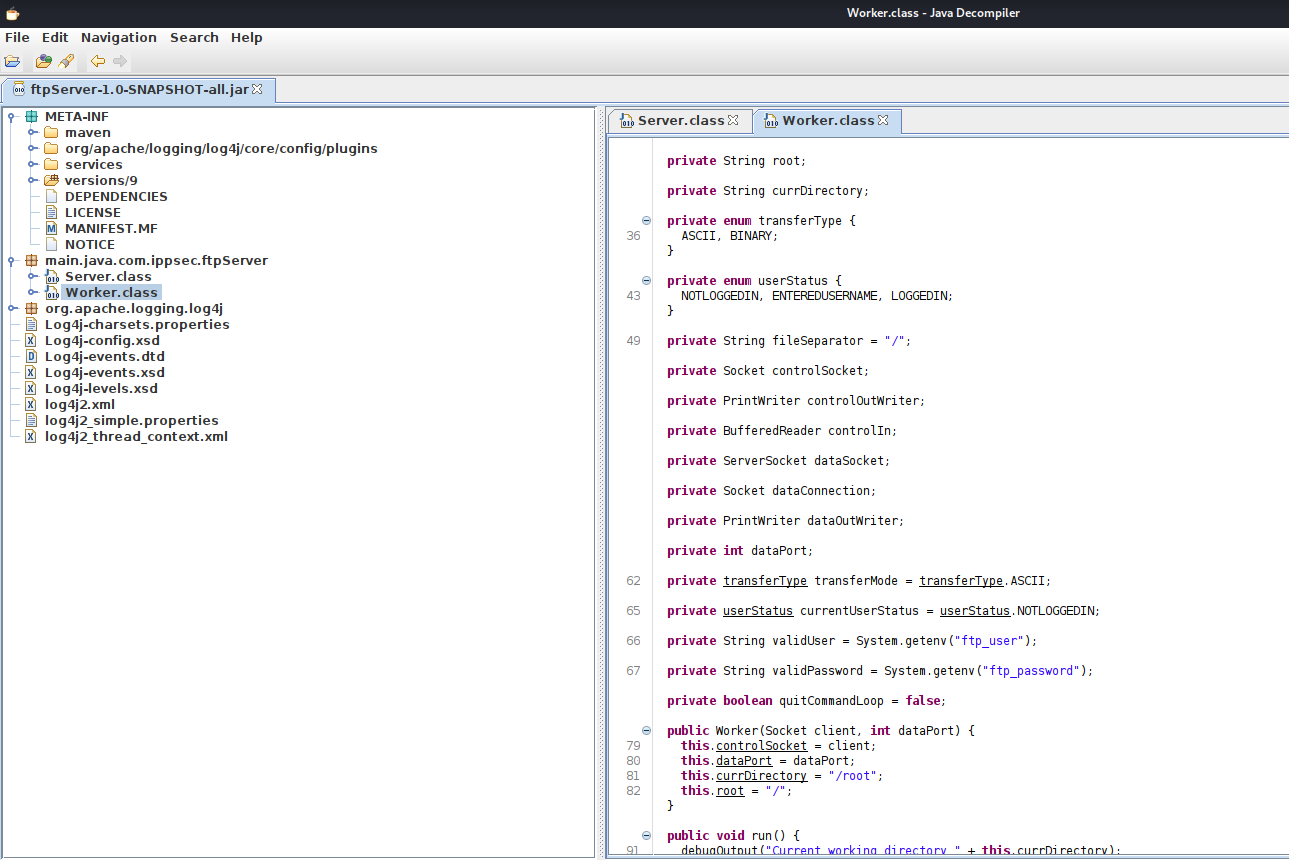Viewport: 1289px width, 860px height.
Task: Follow the transferType link before transferMode
Action: (x=765, y=581)
